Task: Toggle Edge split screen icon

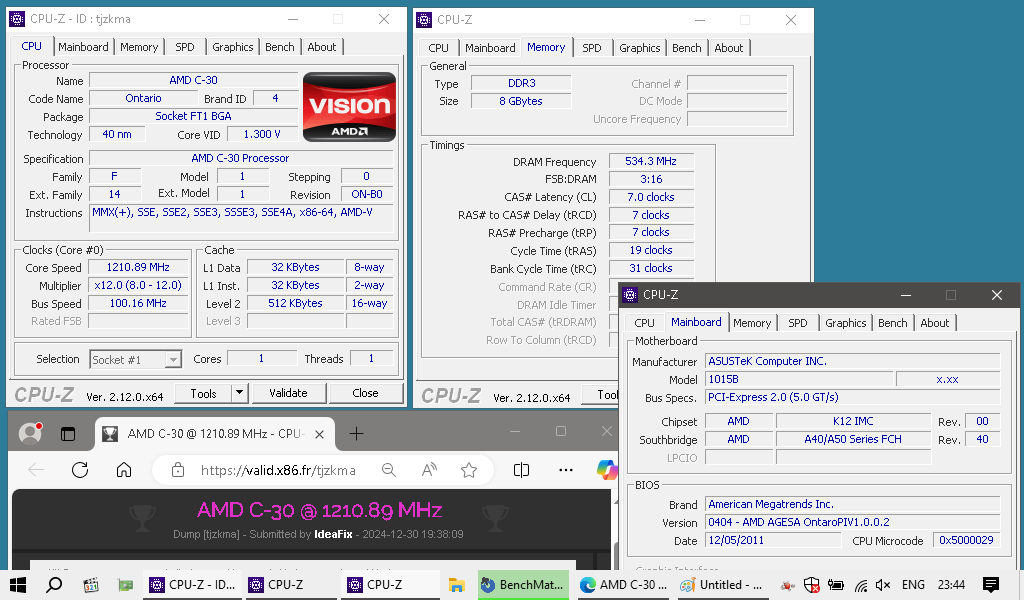Action: [521, 470]
